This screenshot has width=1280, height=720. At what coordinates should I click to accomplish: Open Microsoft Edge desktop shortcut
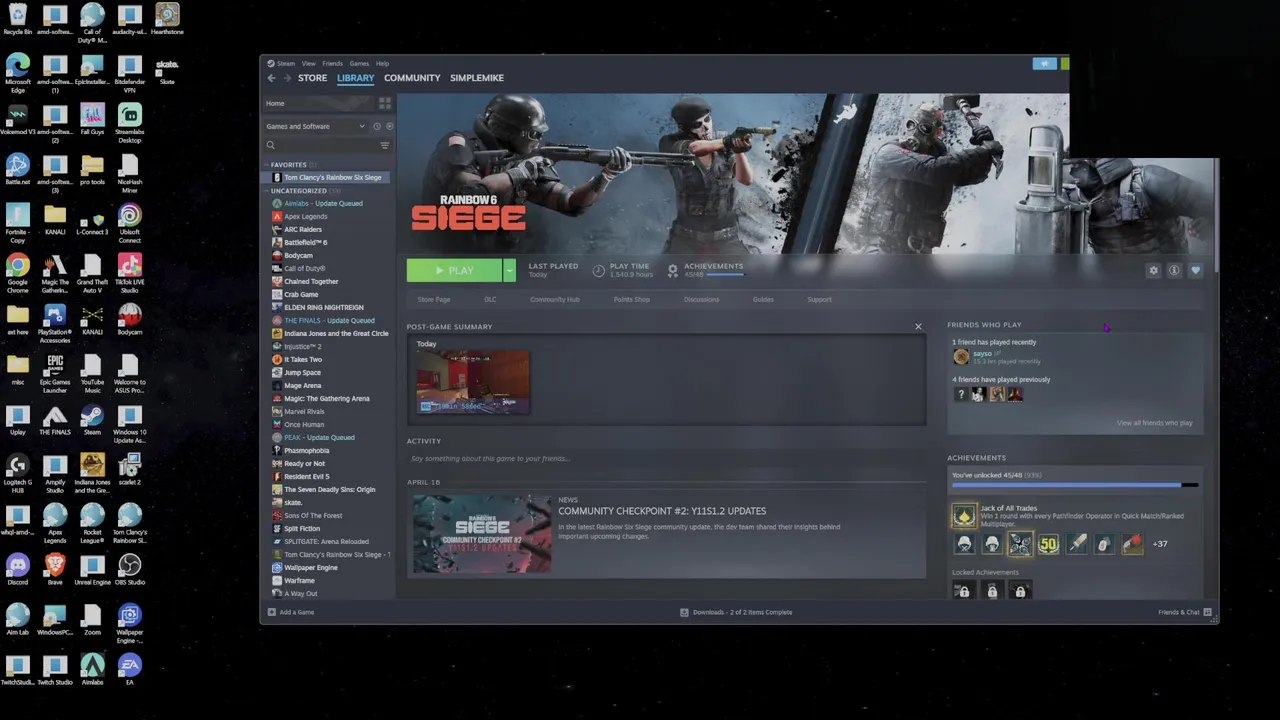[x=17, y=70]
